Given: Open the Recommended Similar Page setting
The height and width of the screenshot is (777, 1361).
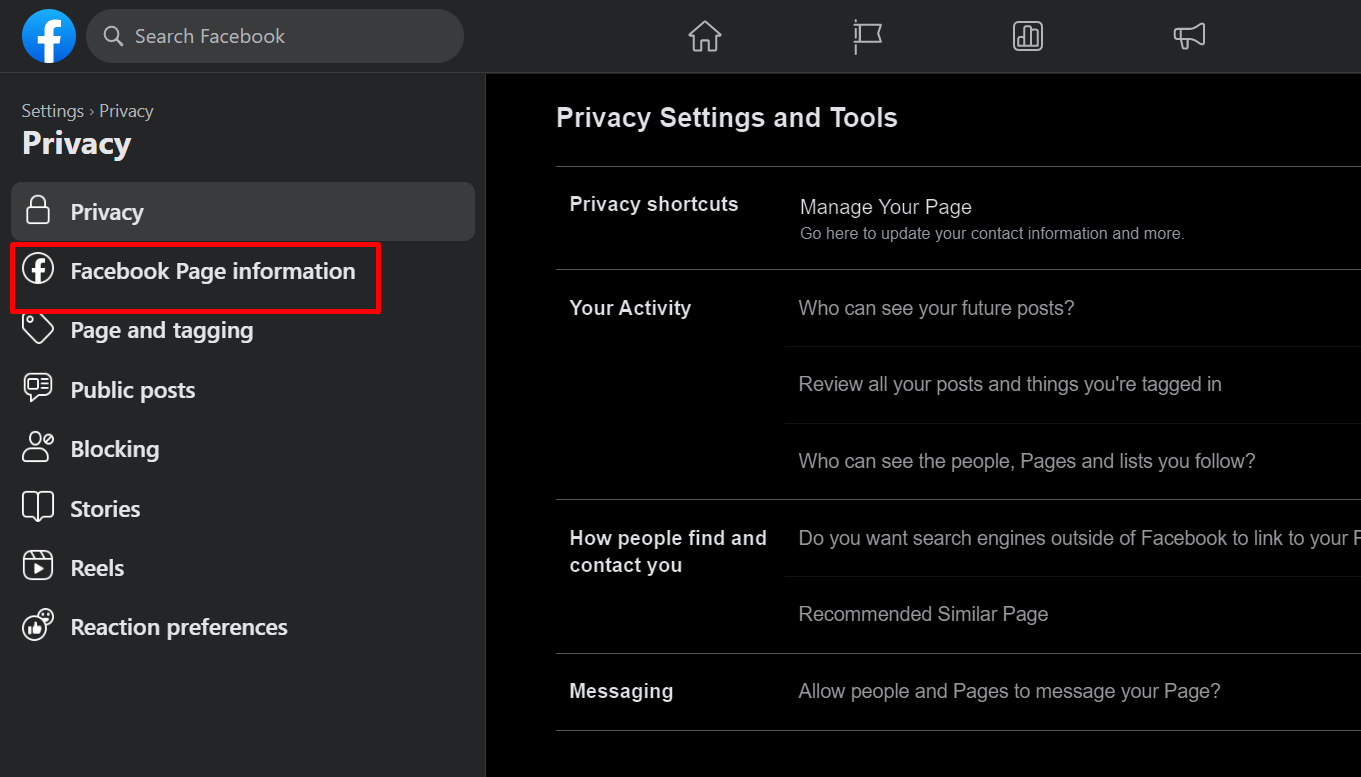Looking at the screenshot, I should point(923,614).
